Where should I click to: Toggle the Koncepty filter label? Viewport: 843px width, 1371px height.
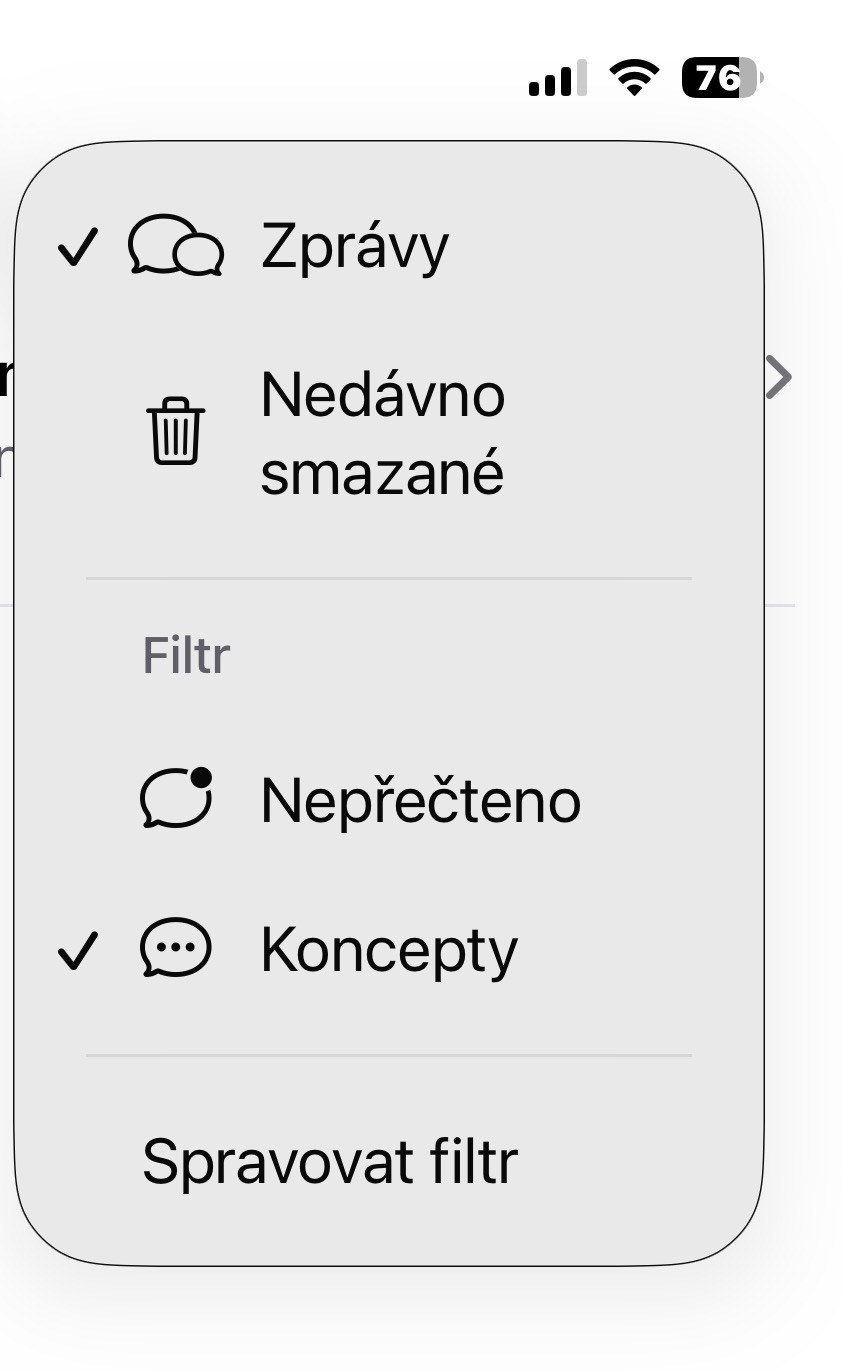(x=389, y=950)
